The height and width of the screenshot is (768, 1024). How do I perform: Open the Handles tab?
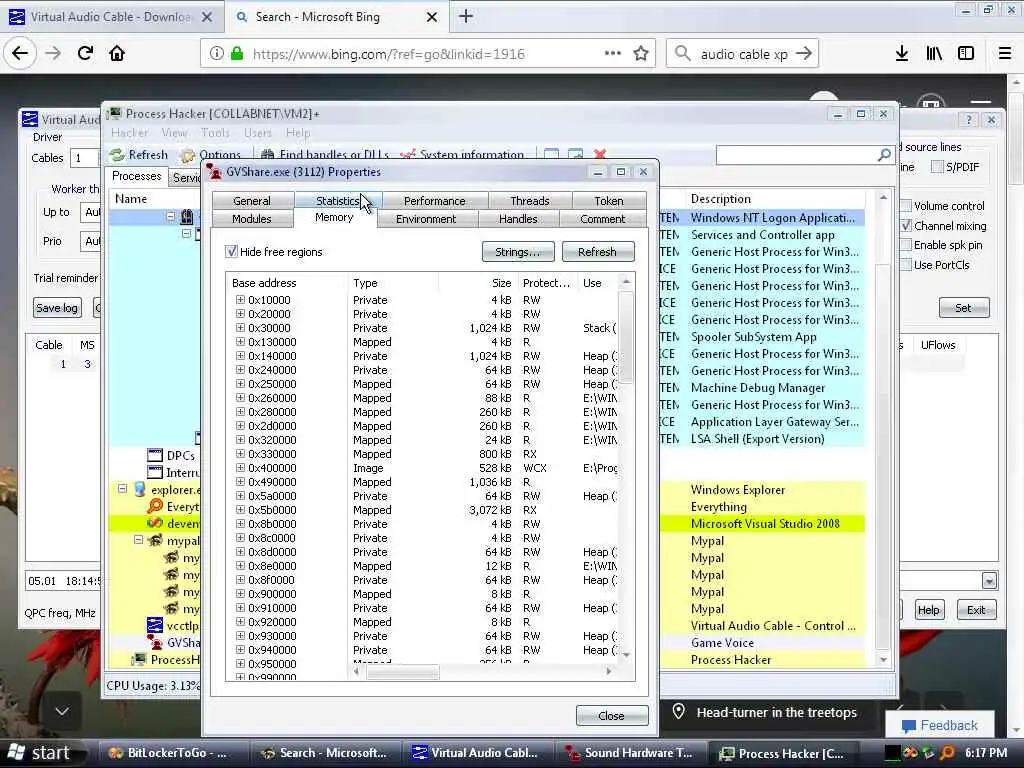(518, 219)
